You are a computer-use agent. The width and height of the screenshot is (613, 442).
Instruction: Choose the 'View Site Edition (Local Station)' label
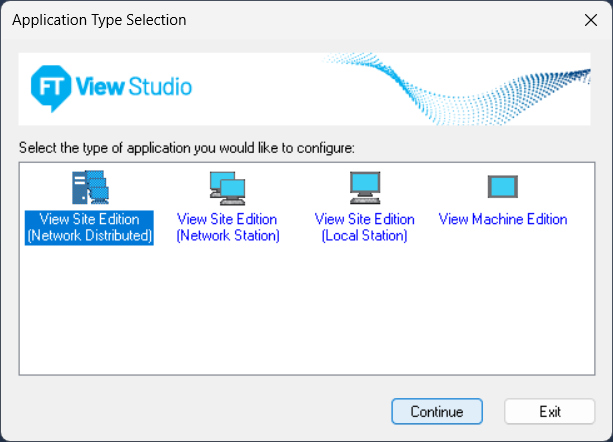pos(364,228)
